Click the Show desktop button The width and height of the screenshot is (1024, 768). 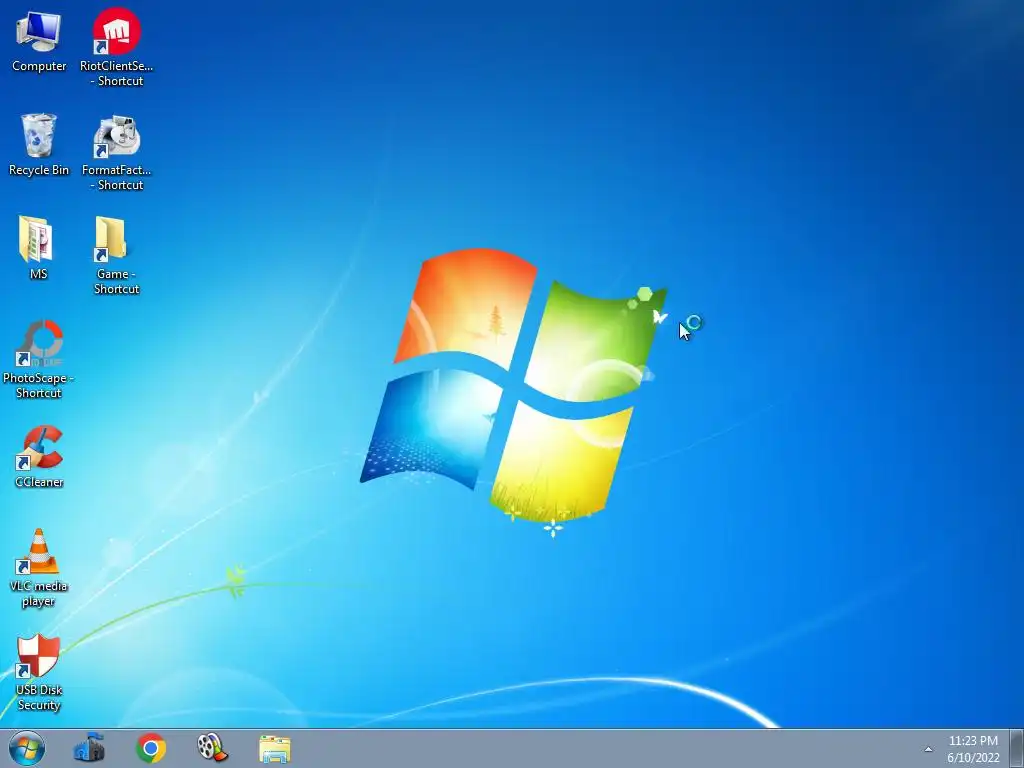(1017, 748)
